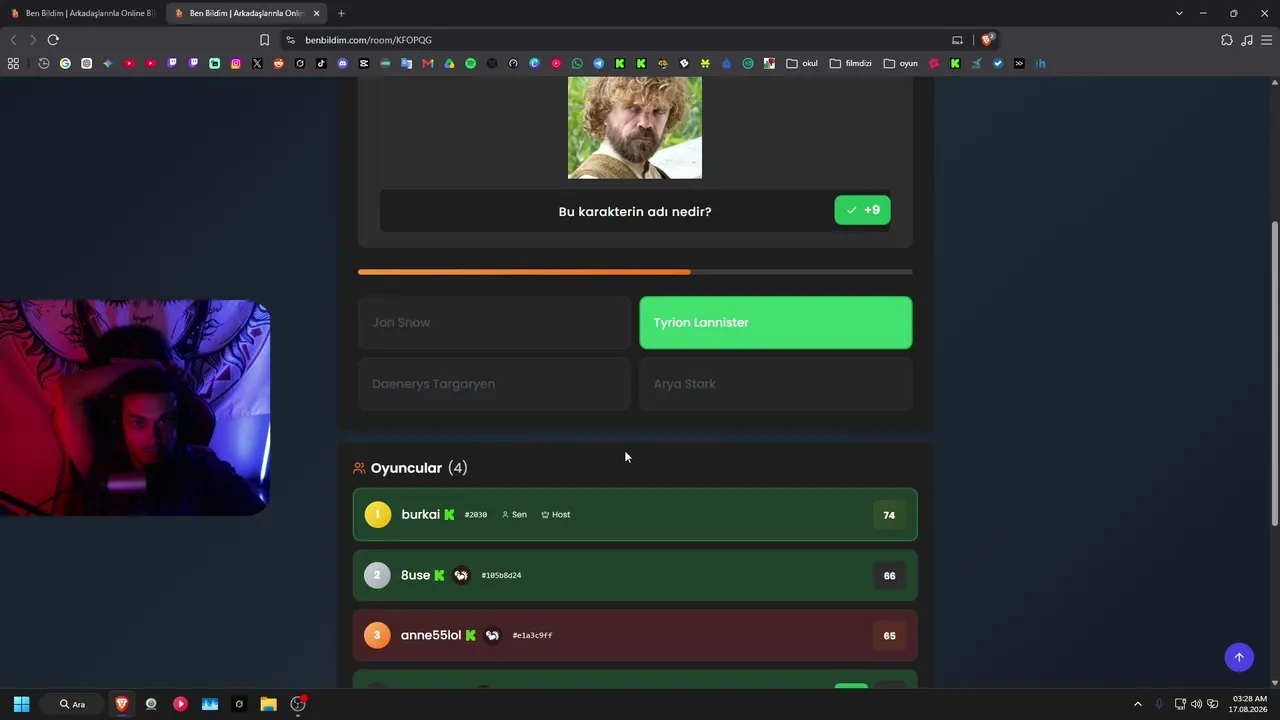Select the active Ben Bildim tab
This screenshot has width=1280, height=720.
pos(246,13)
